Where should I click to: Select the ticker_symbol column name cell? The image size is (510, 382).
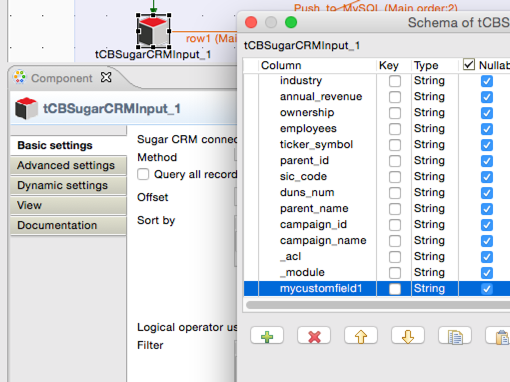click(316, 145)
